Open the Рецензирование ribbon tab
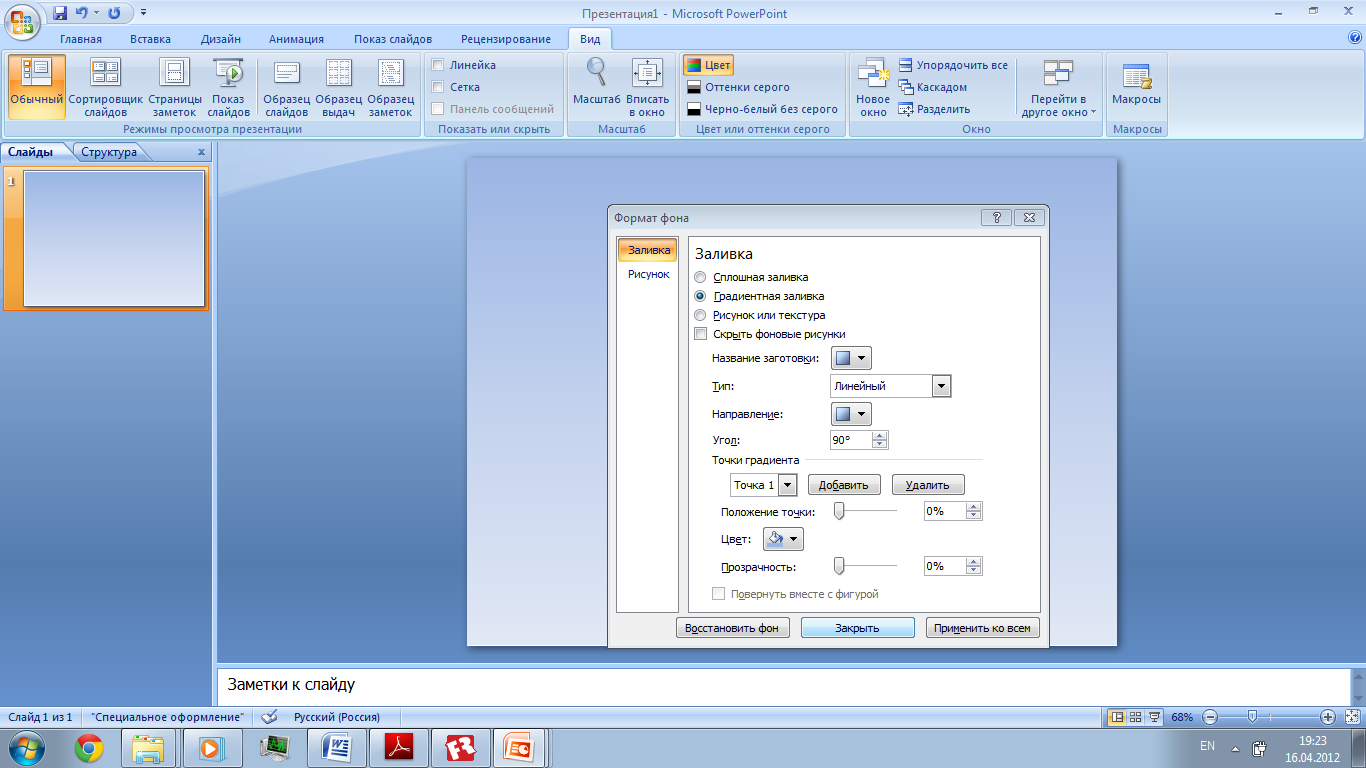 506,39
